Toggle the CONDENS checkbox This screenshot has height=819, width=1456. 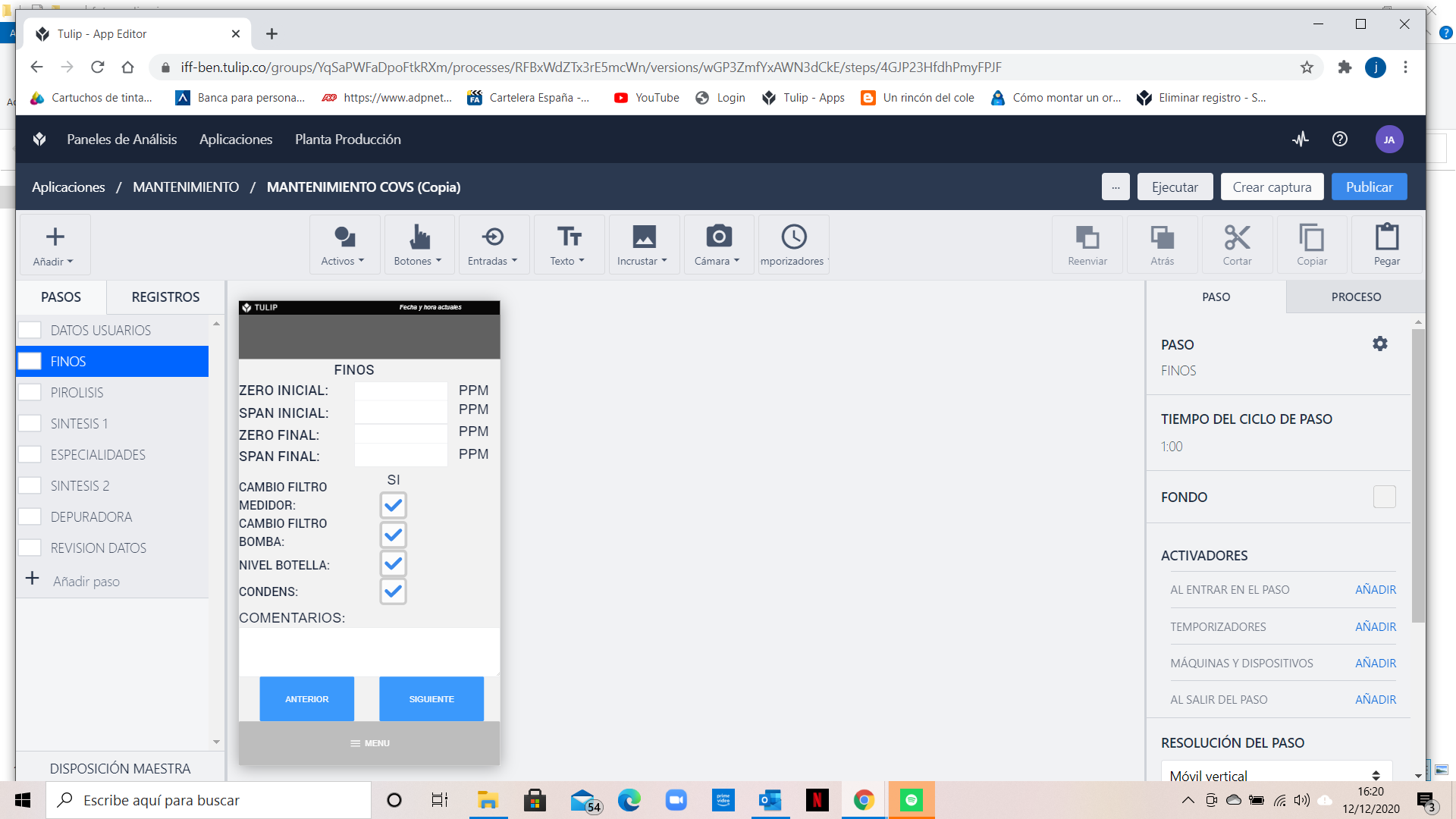pos(393,591)
